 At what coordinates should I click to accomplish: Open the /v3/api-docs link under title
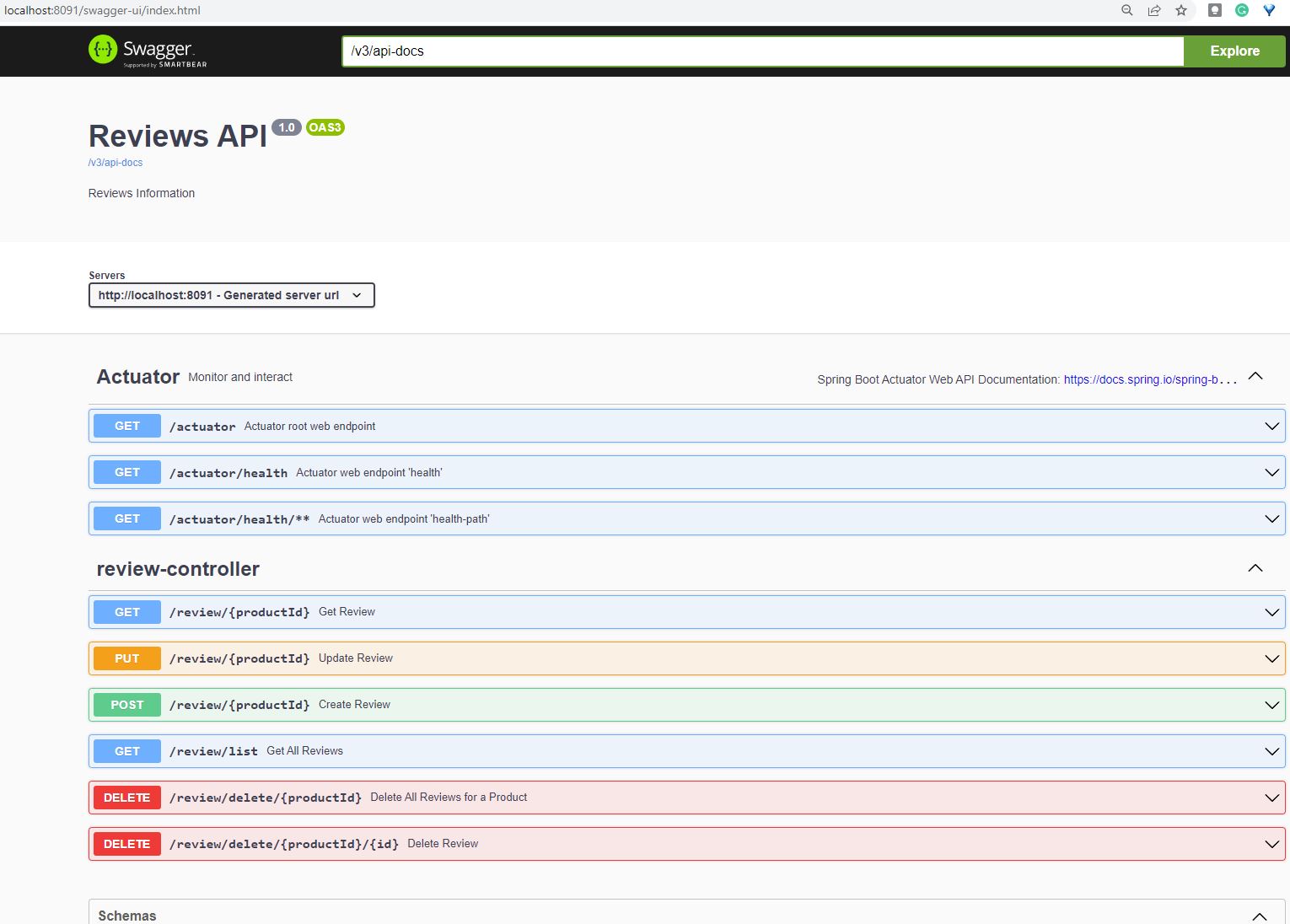116,163
